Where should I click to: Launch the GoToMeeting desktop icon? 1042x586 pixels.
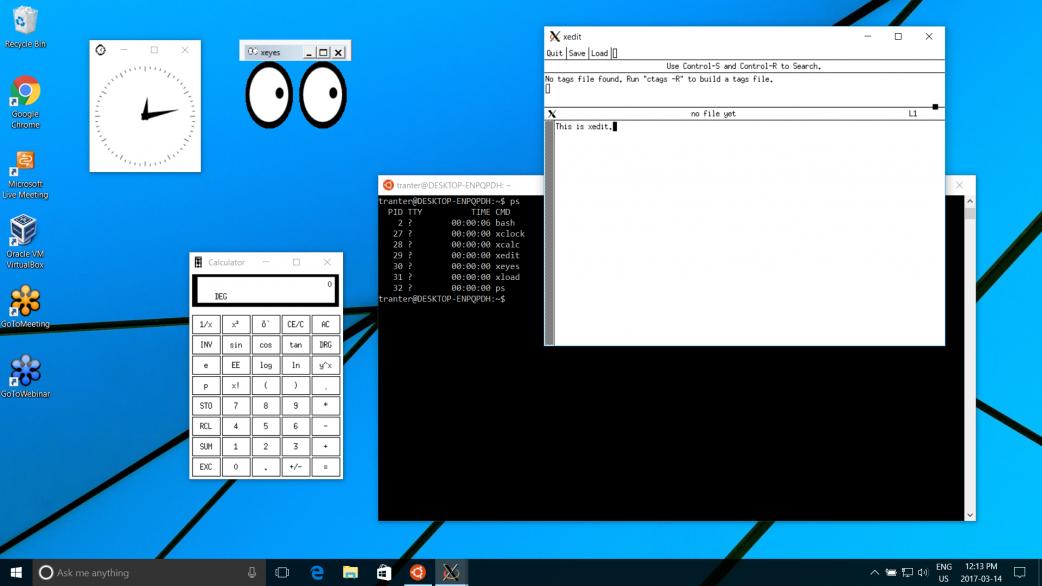[x=25, y=302]
